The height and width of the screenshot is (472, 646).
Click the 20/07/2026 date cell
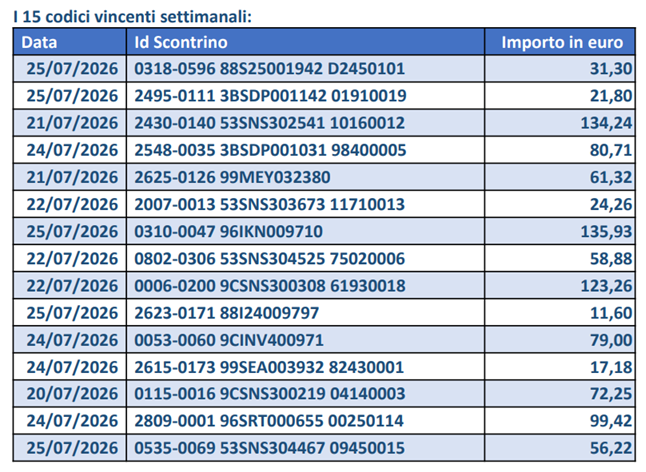(70, 394)
